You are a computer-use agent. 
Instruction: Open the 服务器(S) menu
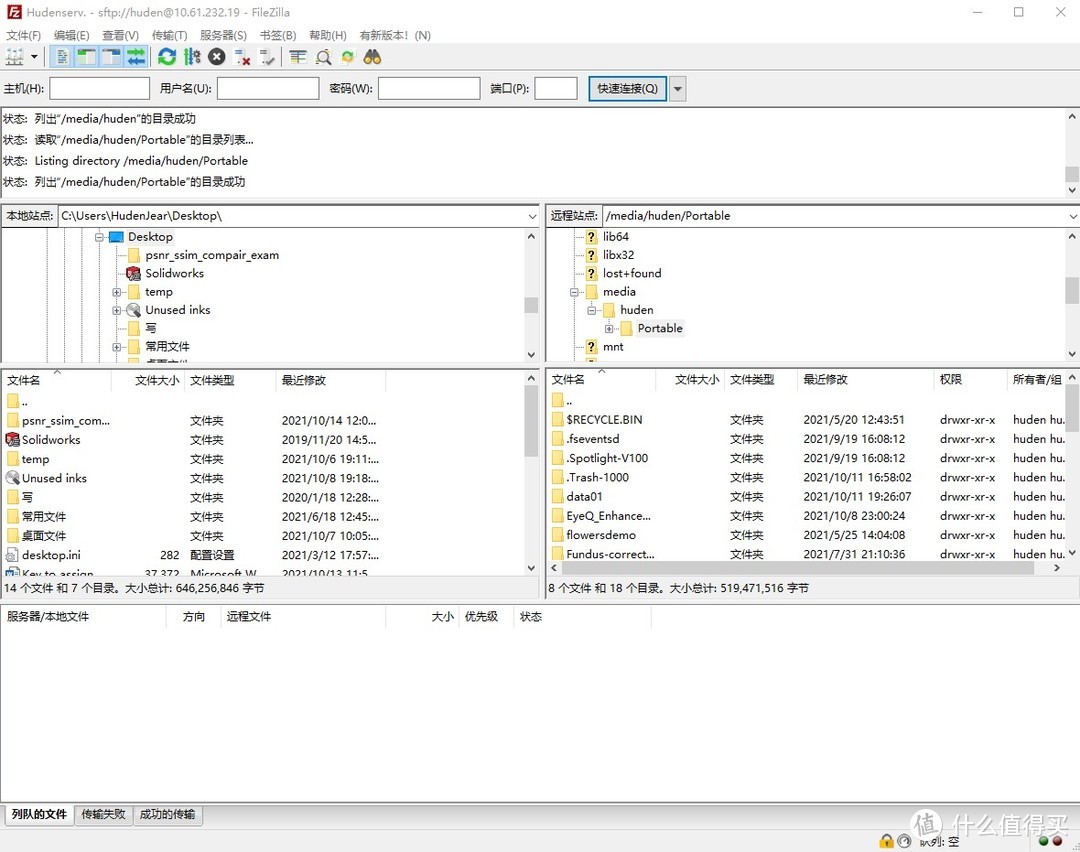pyautogui.click(x=223, y=35)
